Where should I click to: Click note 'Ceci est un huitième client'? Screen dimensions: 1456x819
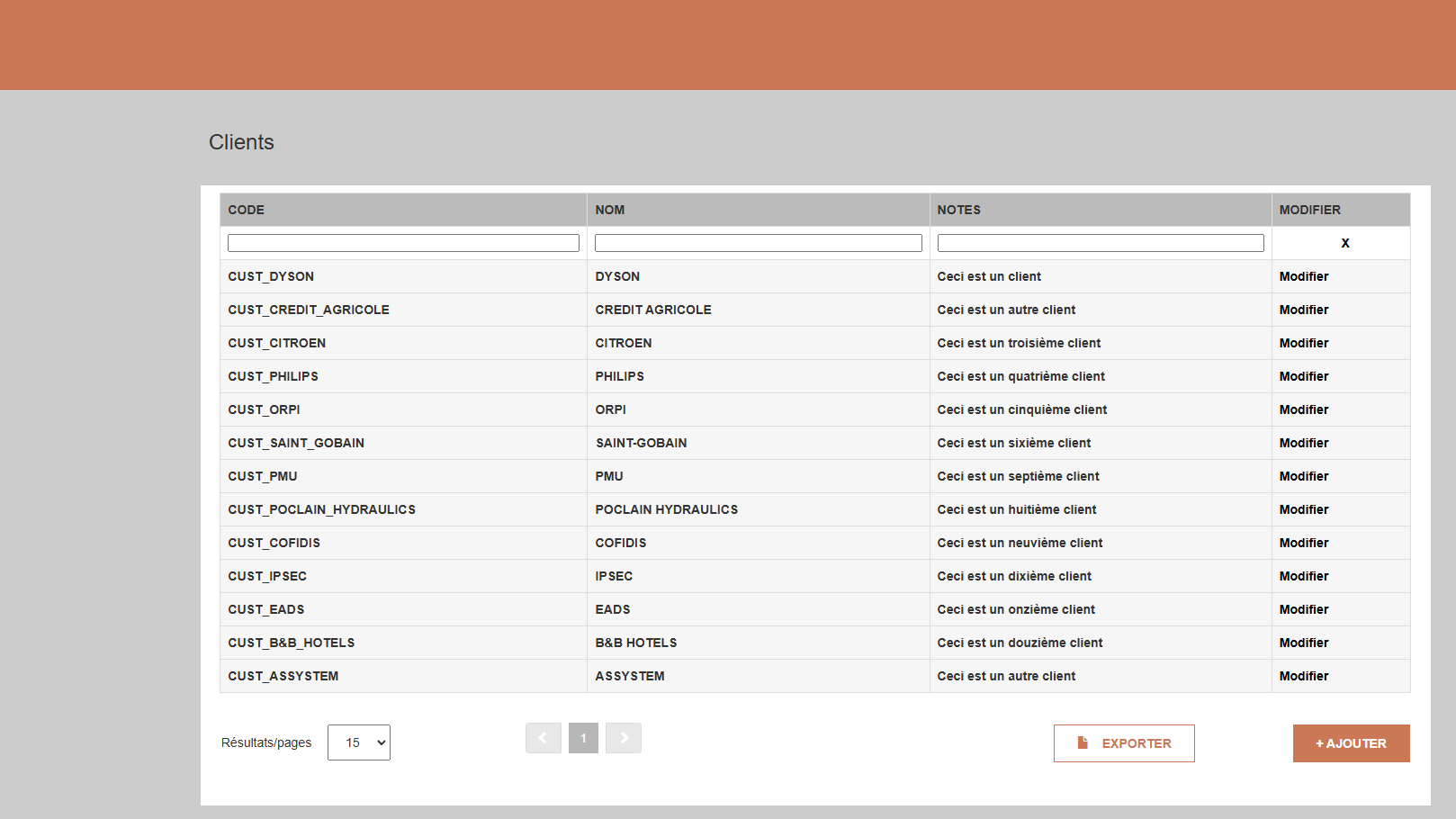pyautogui.click(x=1017, y=509)
